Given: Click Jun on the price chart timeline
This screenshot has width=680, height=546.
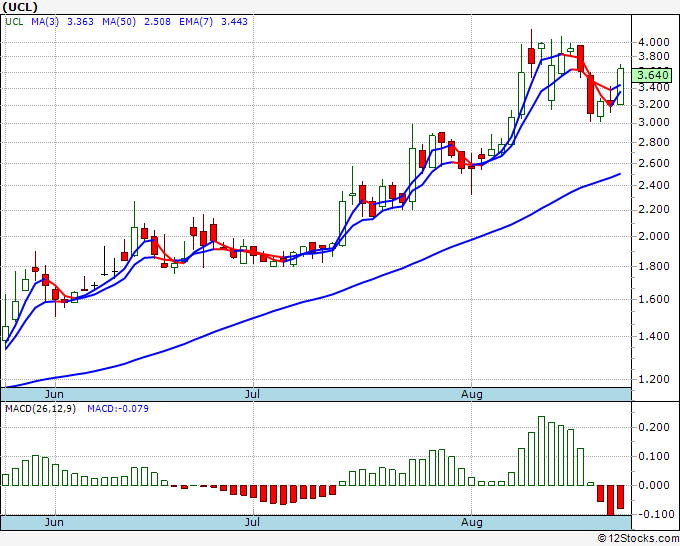Looking at the screenshot, I should click(54, 394).
